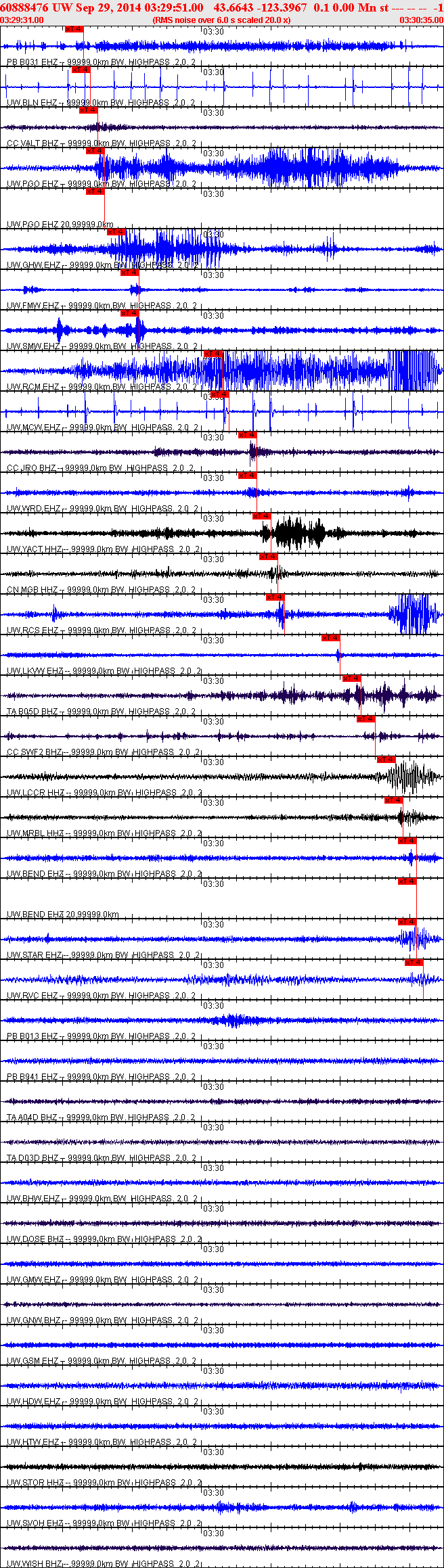
Task: Select the pick flag on UW.LKVW EHZ trace
Action: click(x=331, y=638)
